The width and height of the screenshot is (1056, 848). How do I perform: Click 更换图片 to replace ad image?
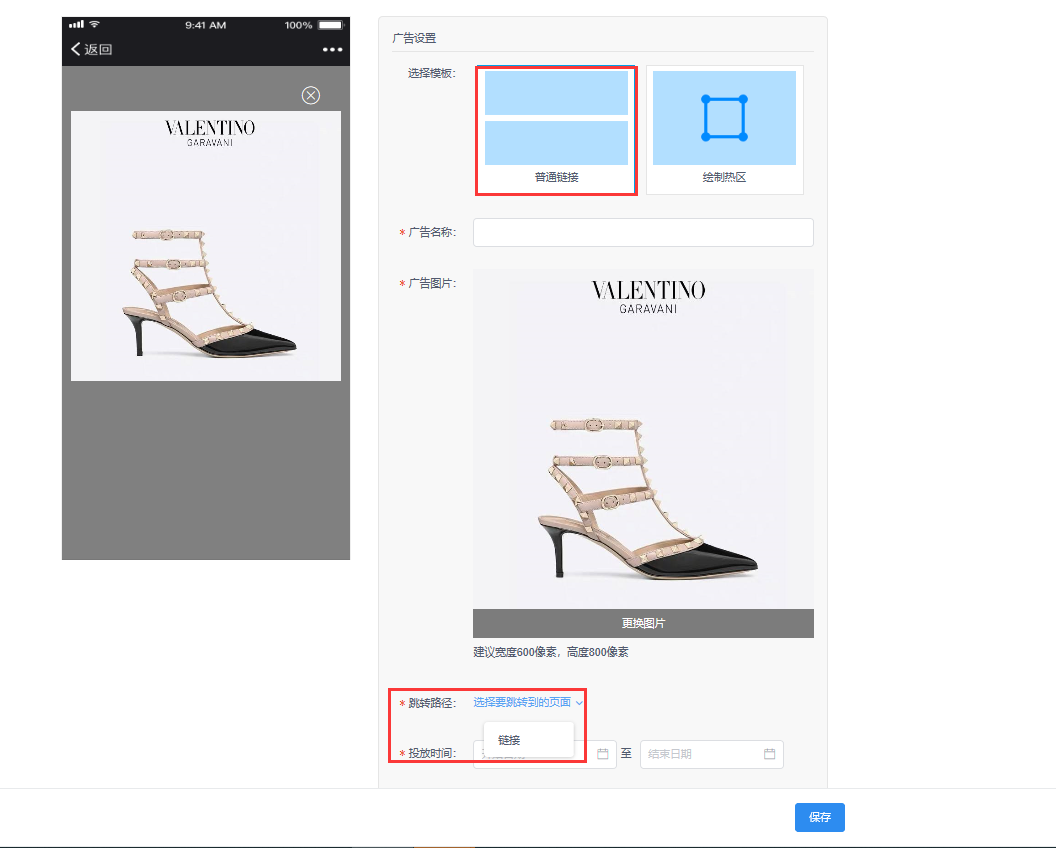point(643,623)
